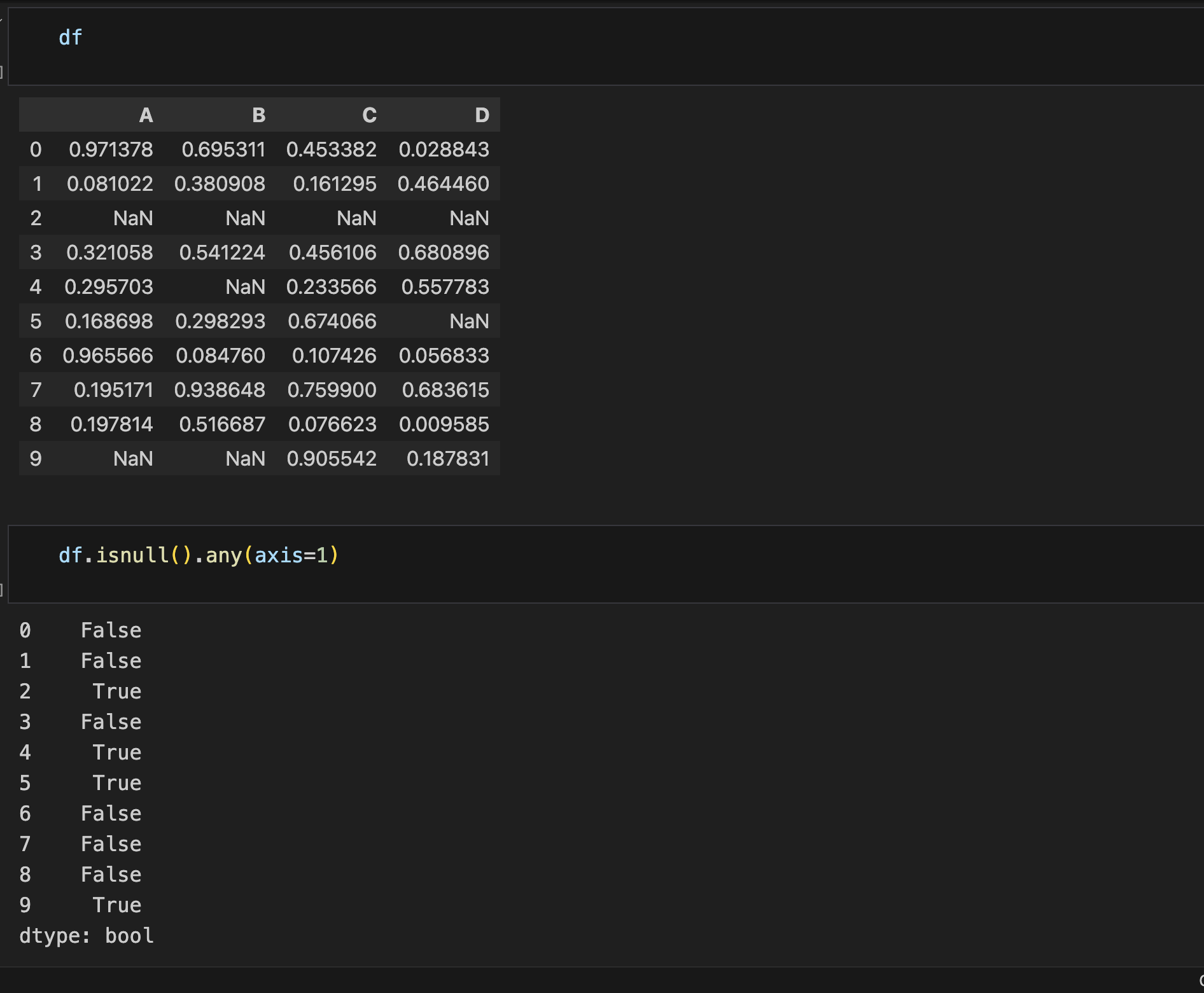Click cell value 0.197814
The image size is (1204, 993).
(112, 424)
